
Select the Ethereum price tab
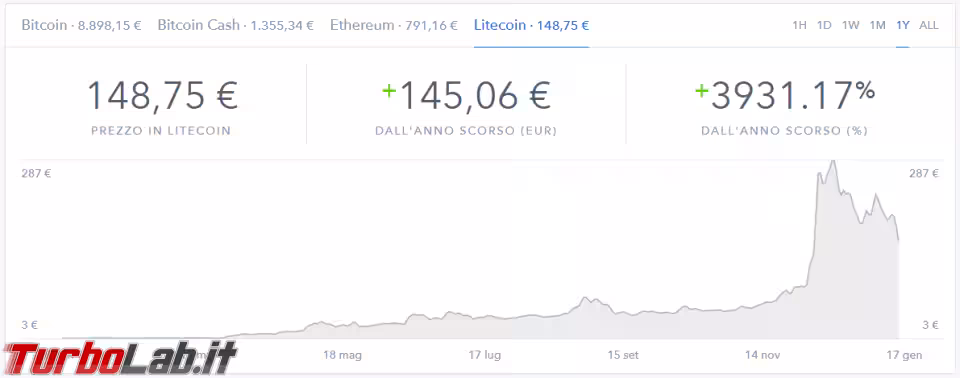pyautogui.click(x=394, y=26)
